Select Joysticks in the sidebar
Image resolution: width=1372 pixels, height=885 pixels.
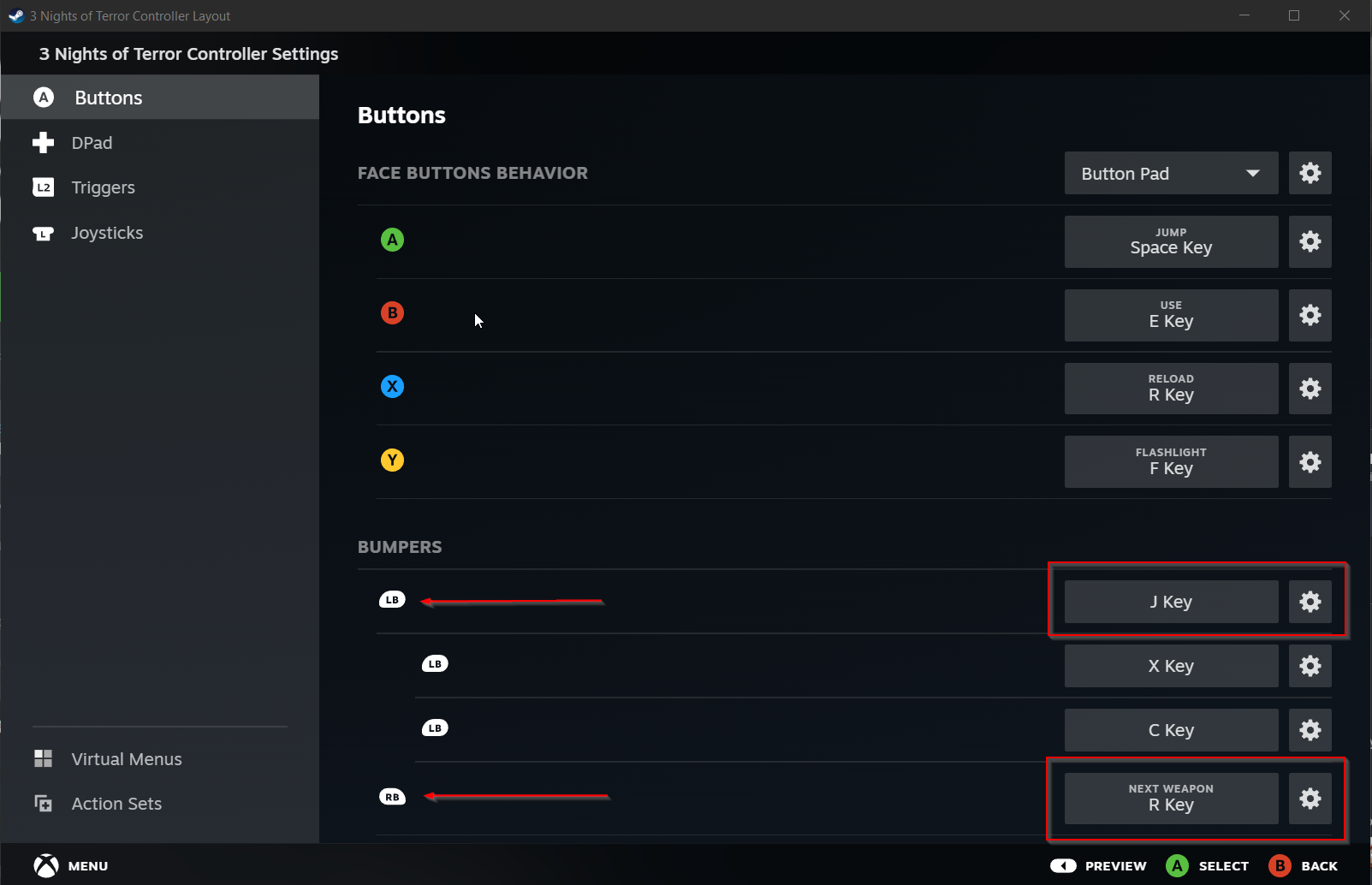(x=107, y=233)
